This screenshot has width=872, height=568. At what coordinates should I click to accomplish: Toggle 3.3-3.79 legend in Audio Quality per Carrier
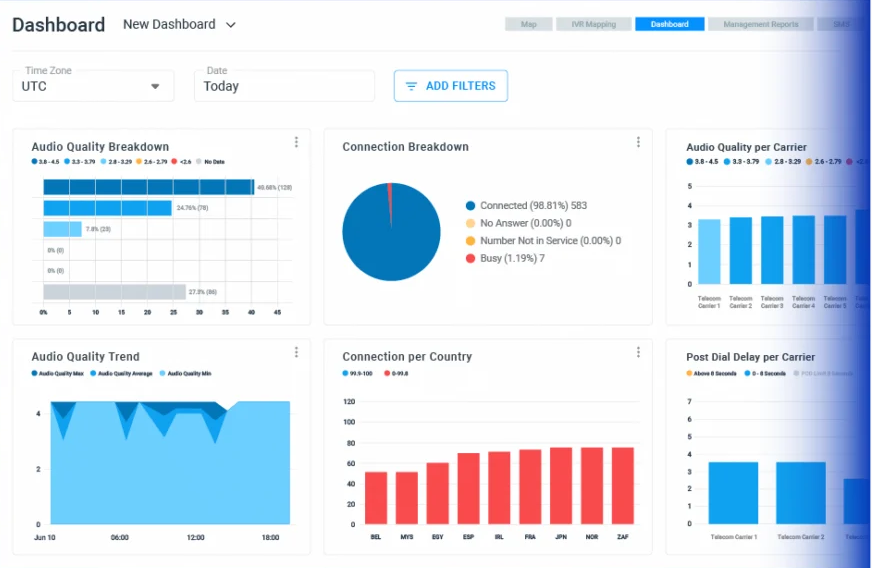pos(741,162)
